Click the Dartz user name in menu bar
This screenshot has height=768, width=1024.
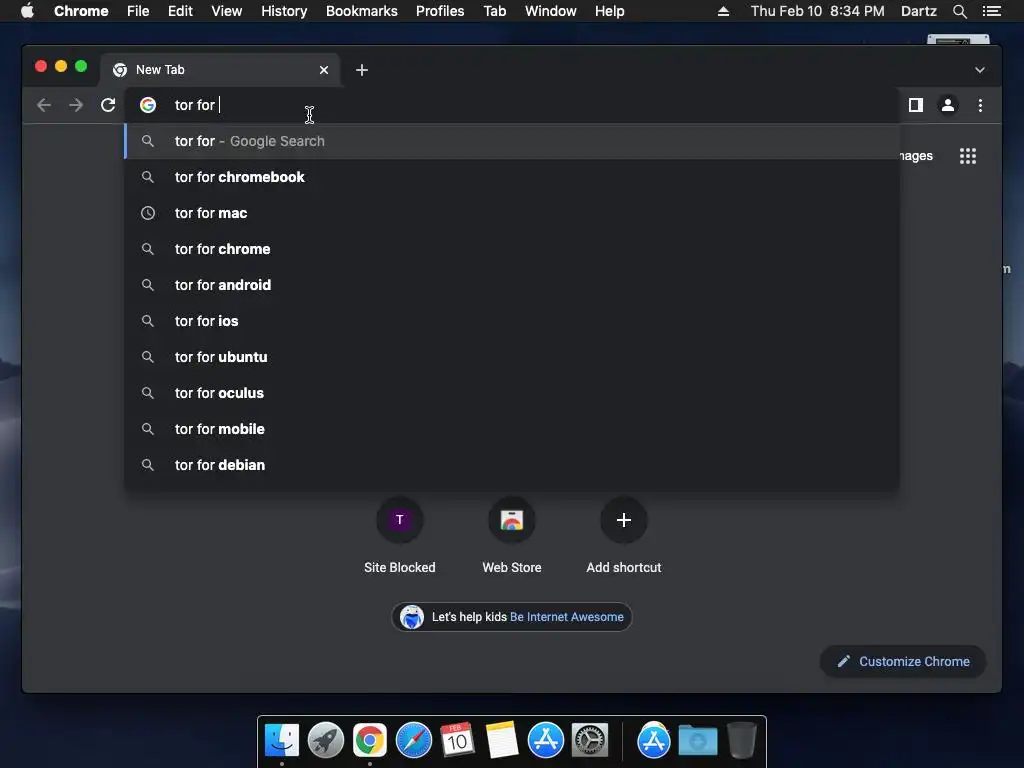click(x=918, y=11)
